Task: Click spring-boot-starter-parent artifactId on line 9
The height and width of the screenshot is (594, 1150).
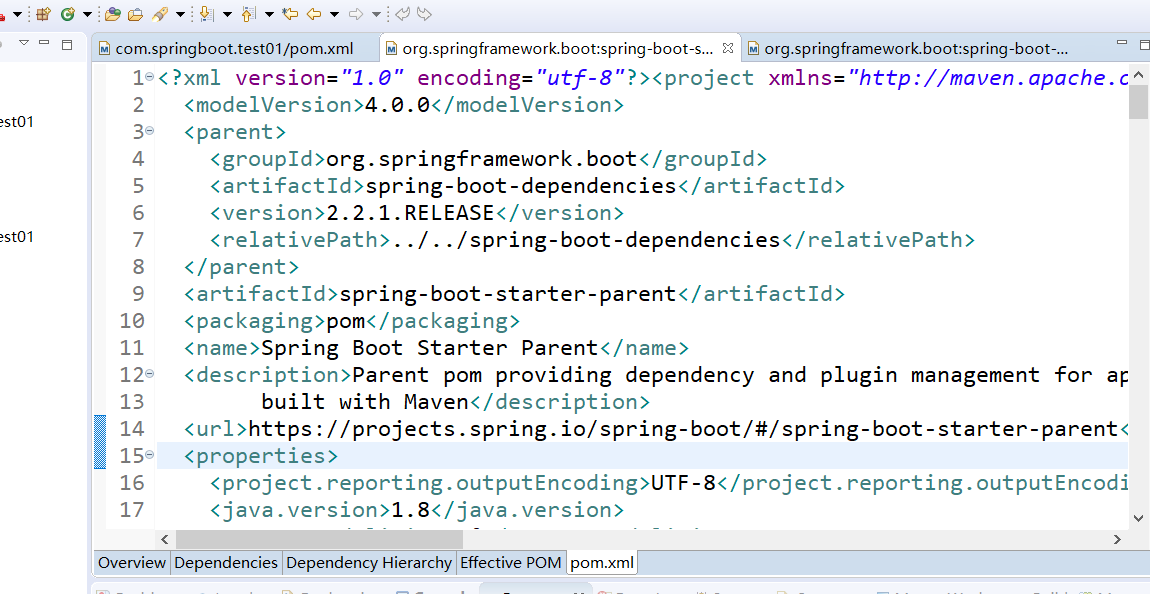Action: coord(508,294)
